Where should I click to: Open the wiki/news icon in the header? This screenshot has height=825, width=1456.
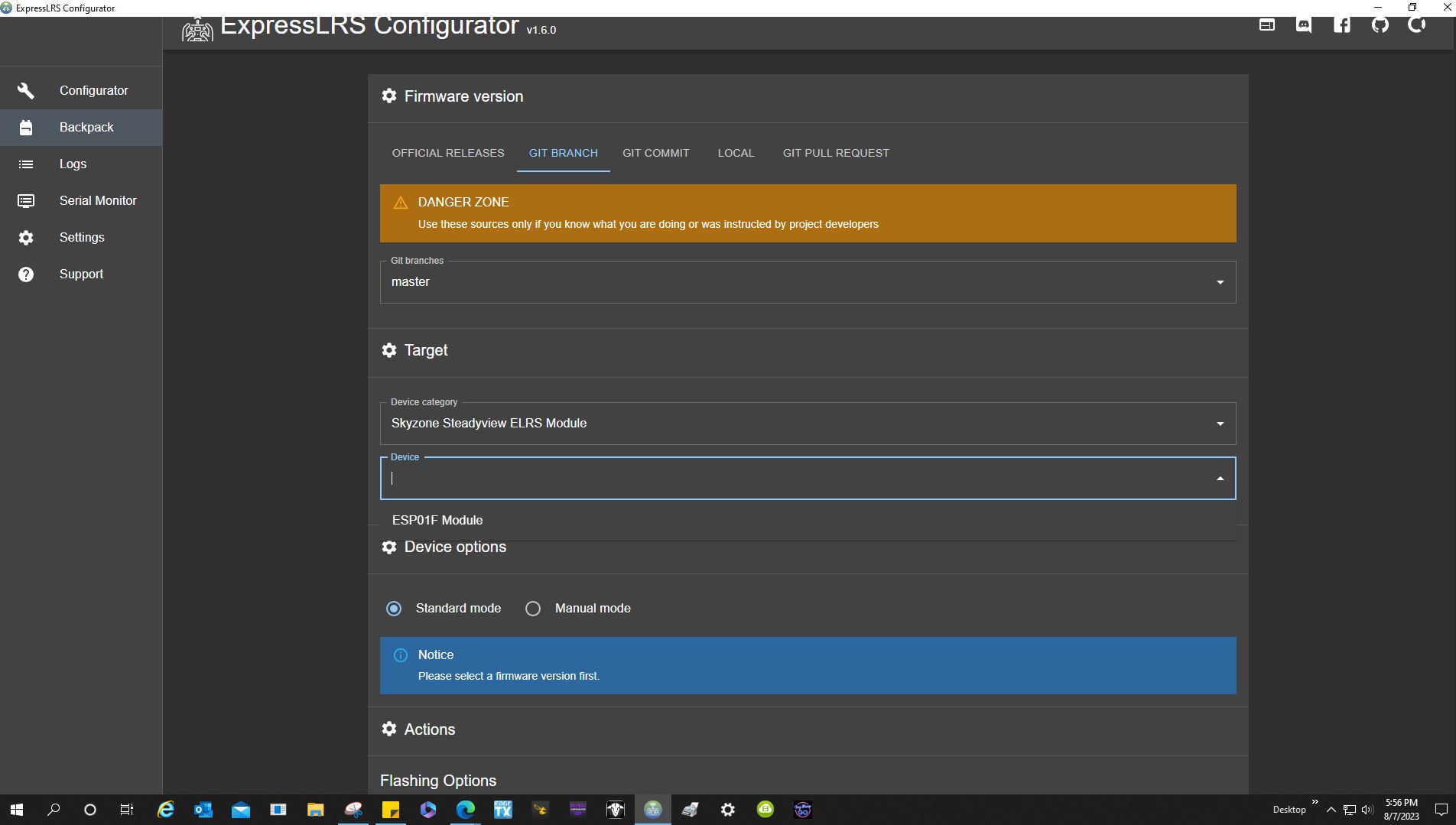point(1267,24)
